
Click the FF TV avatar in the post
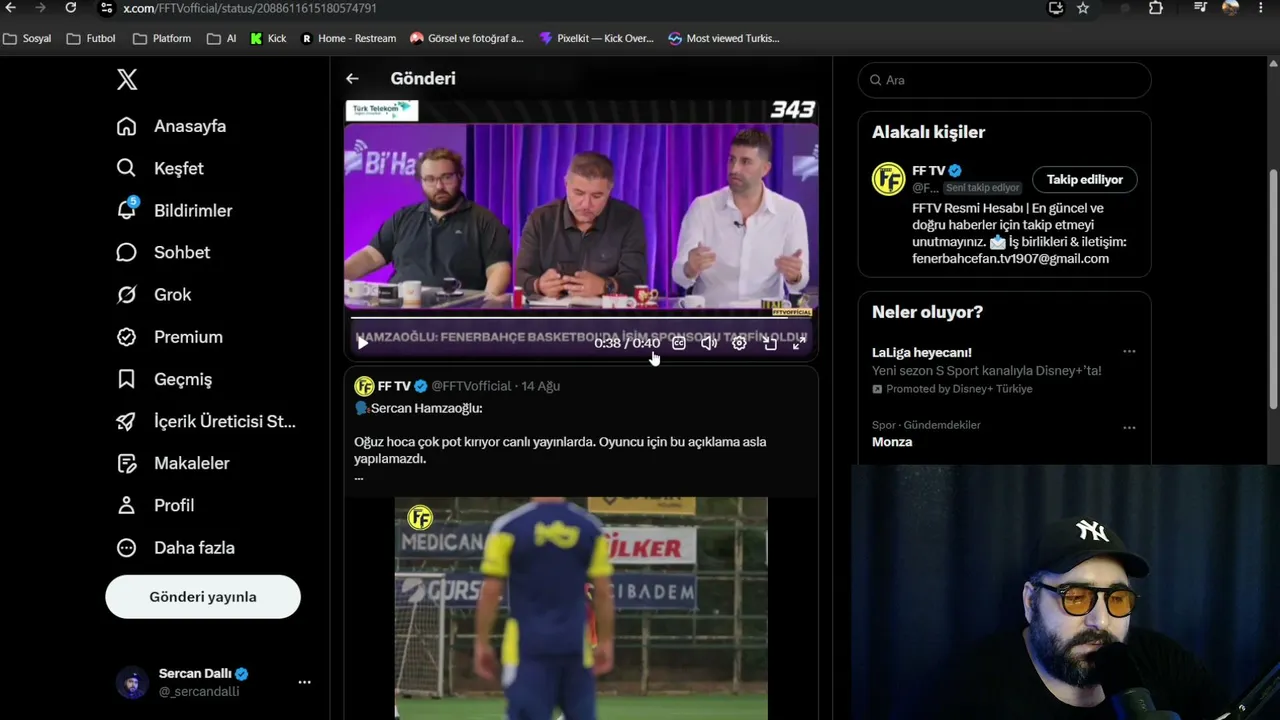pyautogui.click(x=364, y=386)
